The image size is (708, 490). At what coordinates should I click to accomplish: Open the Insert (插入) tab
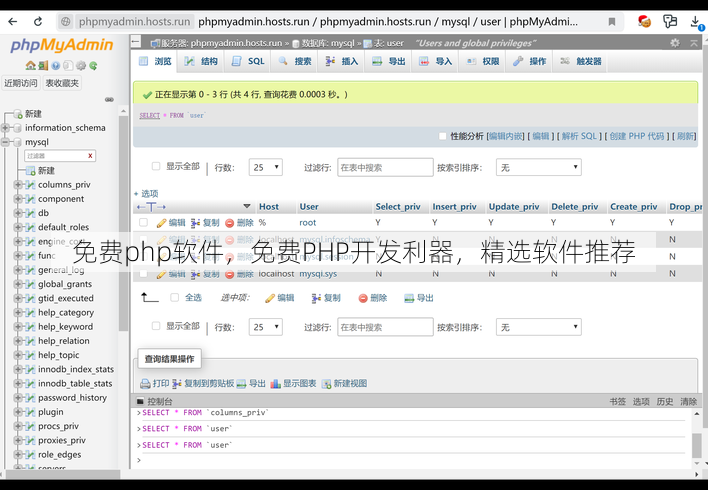(x=342, y=61)
